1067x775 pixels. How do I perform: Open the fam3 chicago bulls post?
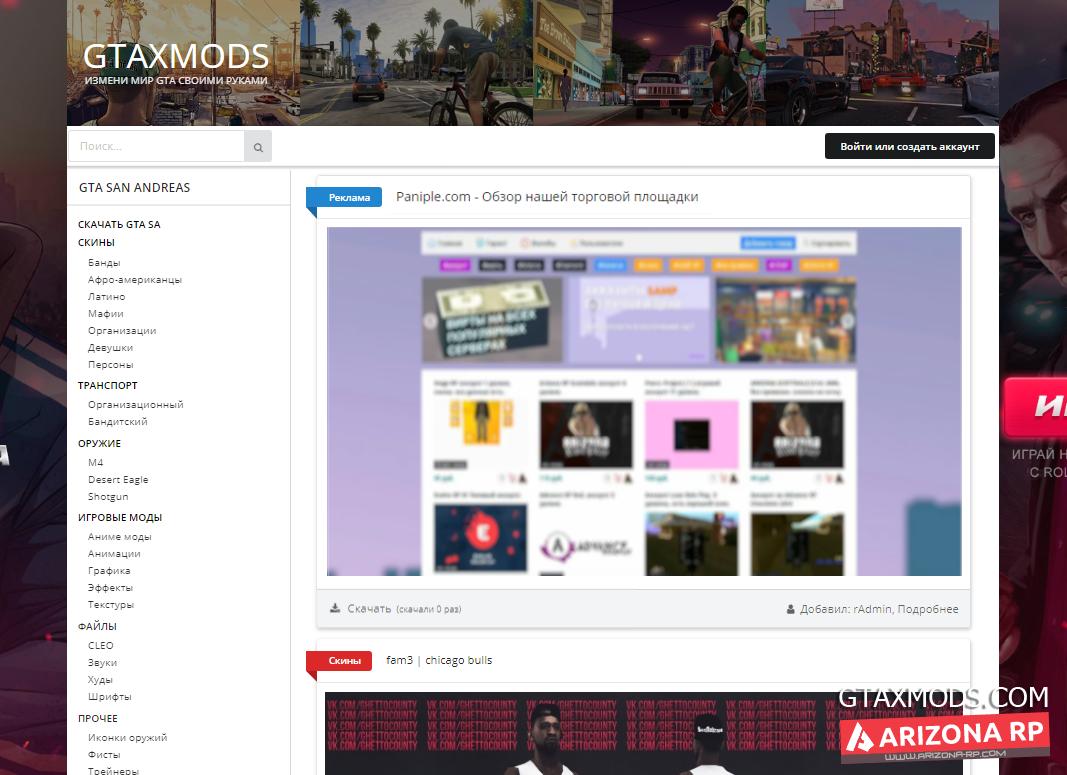click(x=439, y=660)
